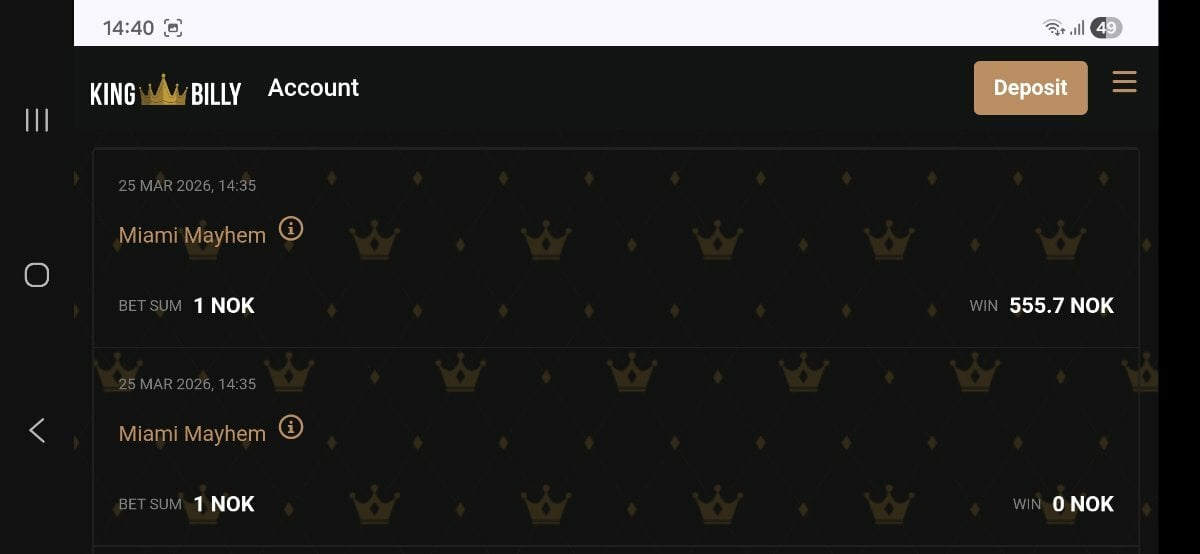Open the hamburger menu
This screenshot has width=1200, height=554.
[x=1124, y=82]
